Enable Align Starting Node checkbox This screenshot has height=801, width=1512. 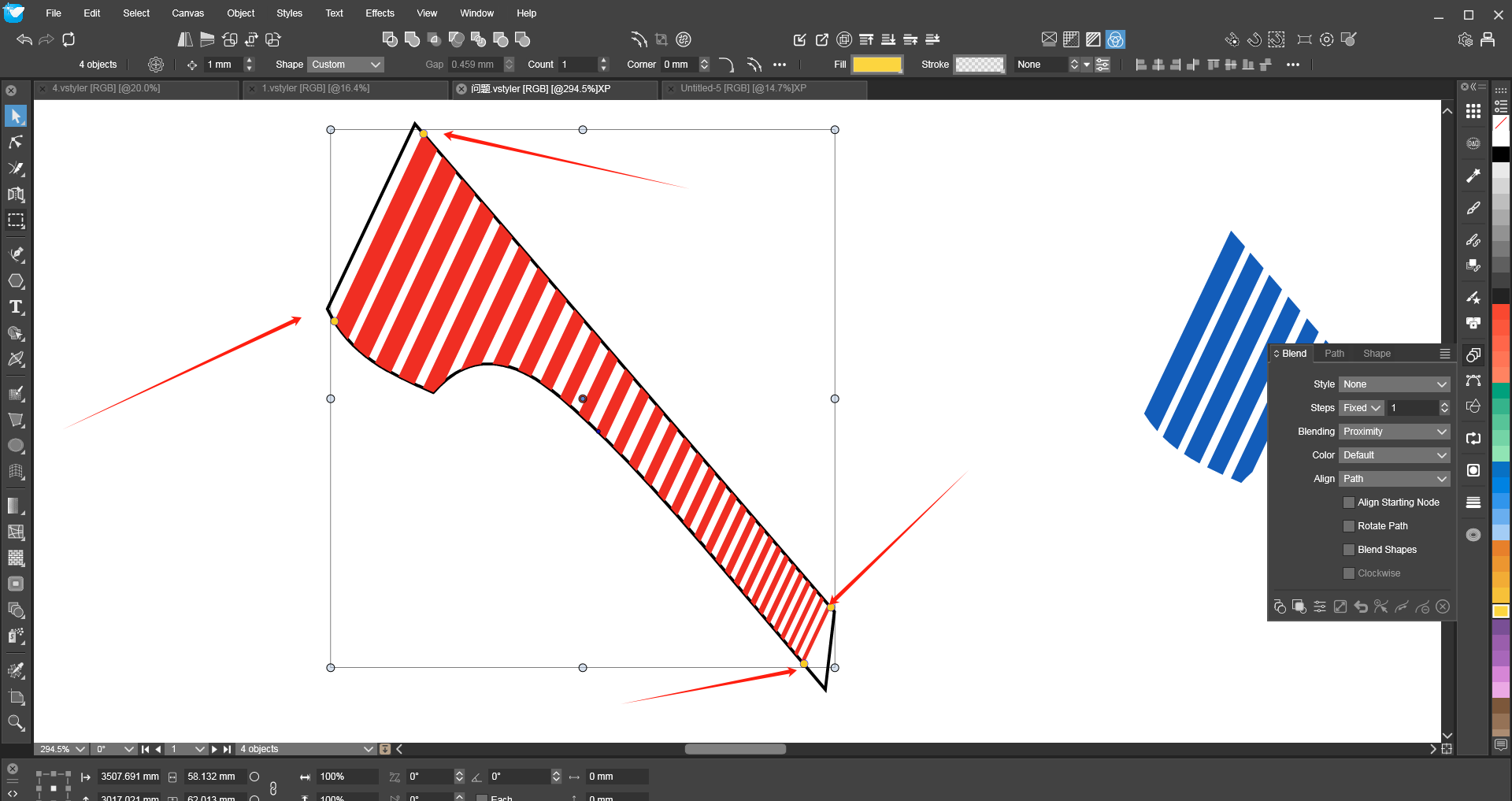pyautogui.click(x=1349, y=502)
